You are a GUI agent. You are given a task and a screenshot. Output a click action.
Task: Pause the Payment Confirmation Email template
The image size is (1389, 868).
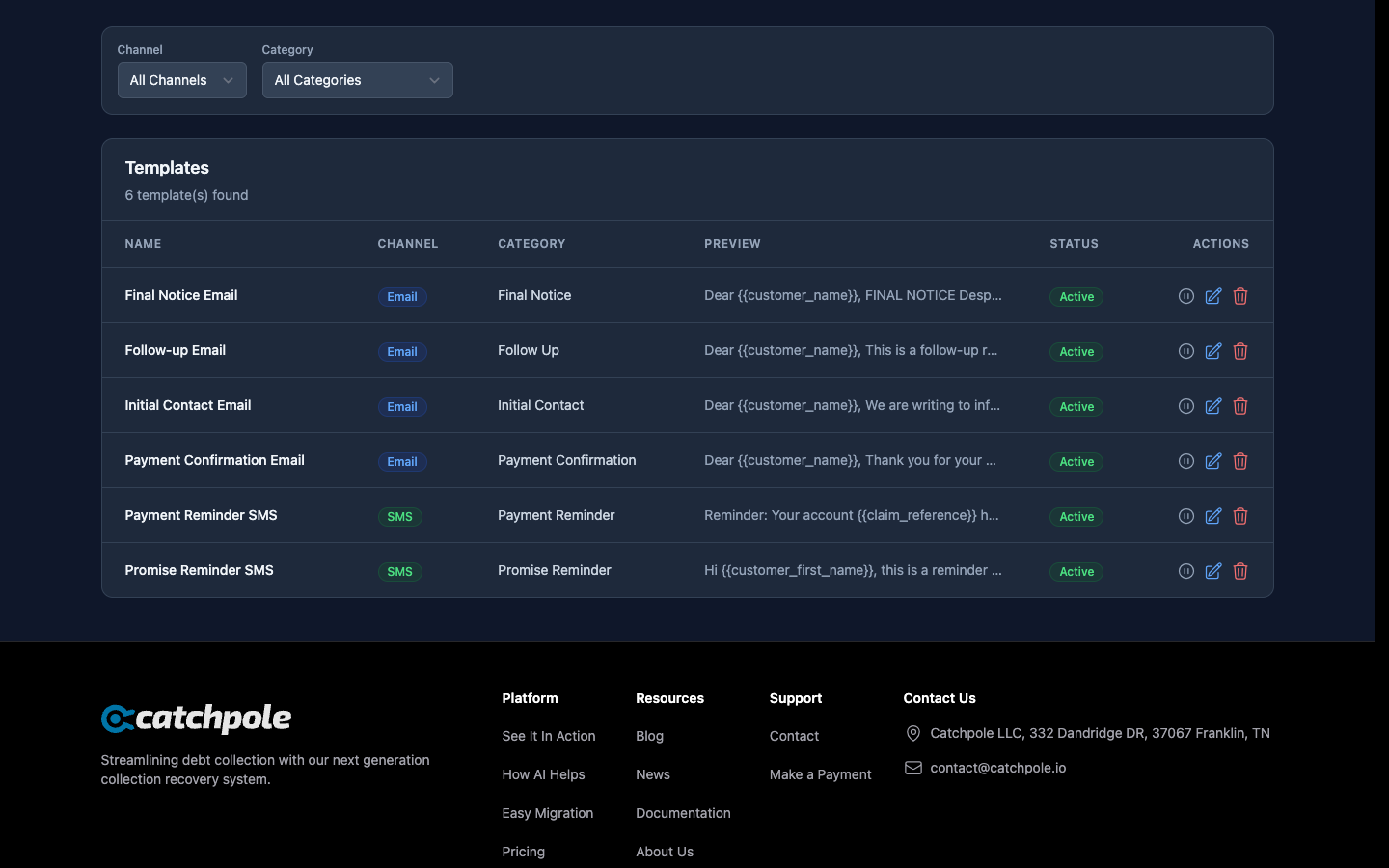click(x=1186, y=461)
